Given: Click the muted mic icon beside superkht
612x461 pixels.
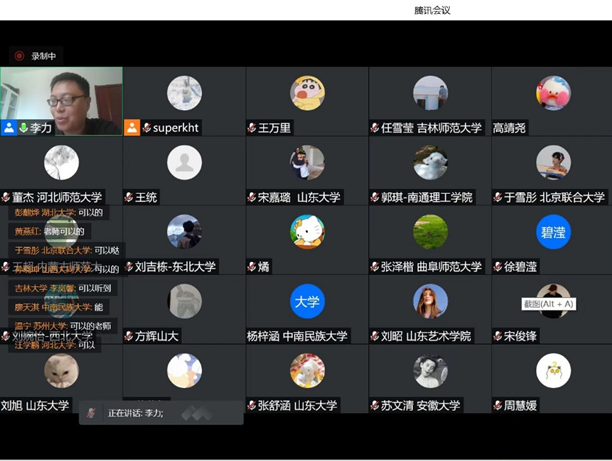Looking at the screenshot, I should coord(147,128).
